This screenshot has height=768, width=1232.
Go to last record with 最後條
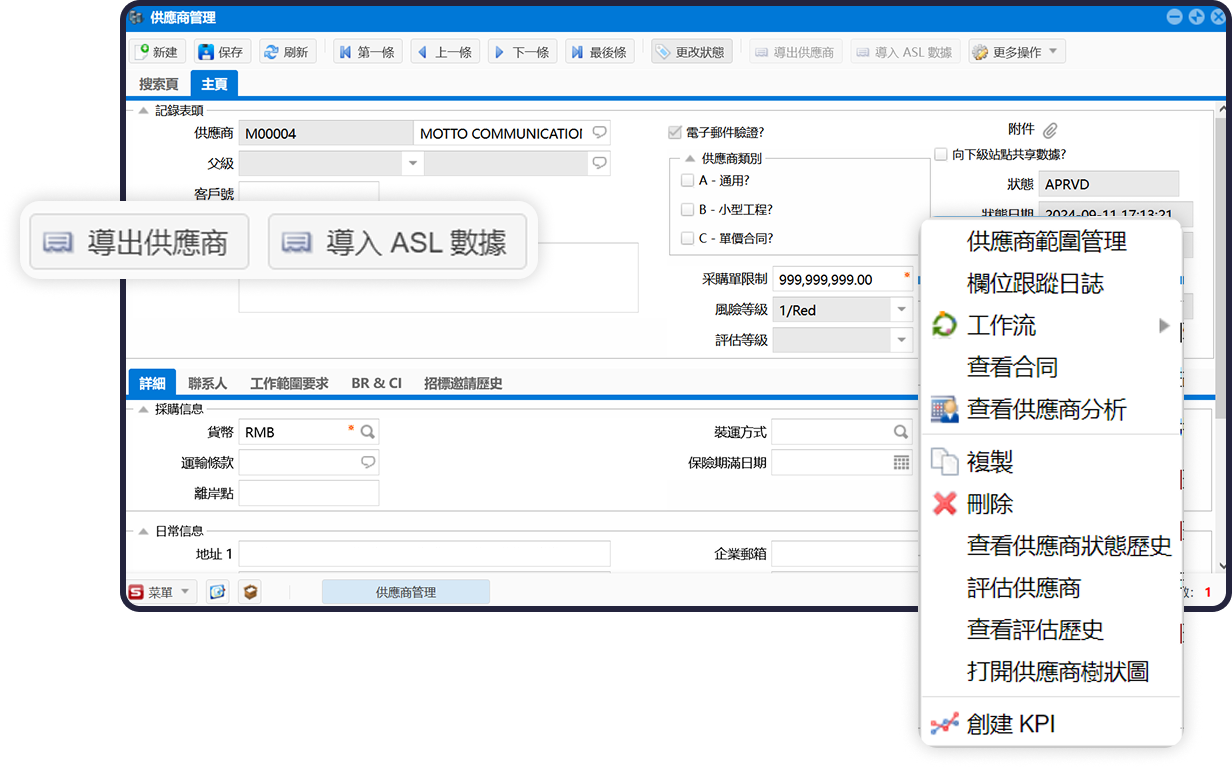click(x=576, y=52)
